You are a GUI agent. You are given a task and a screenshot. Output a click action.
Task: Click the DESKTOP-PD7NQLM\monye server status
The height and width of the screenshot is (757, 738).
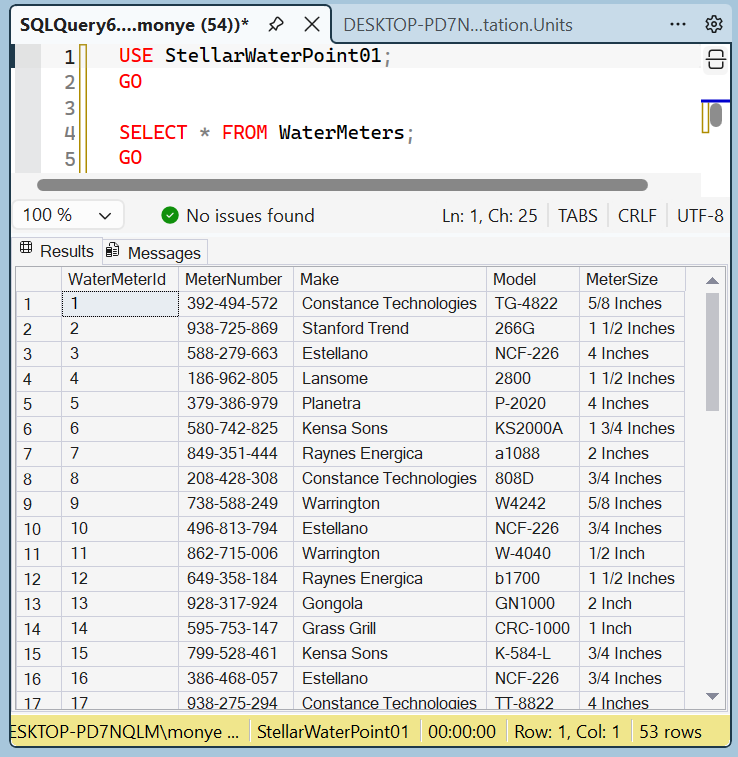coord(125,732)
